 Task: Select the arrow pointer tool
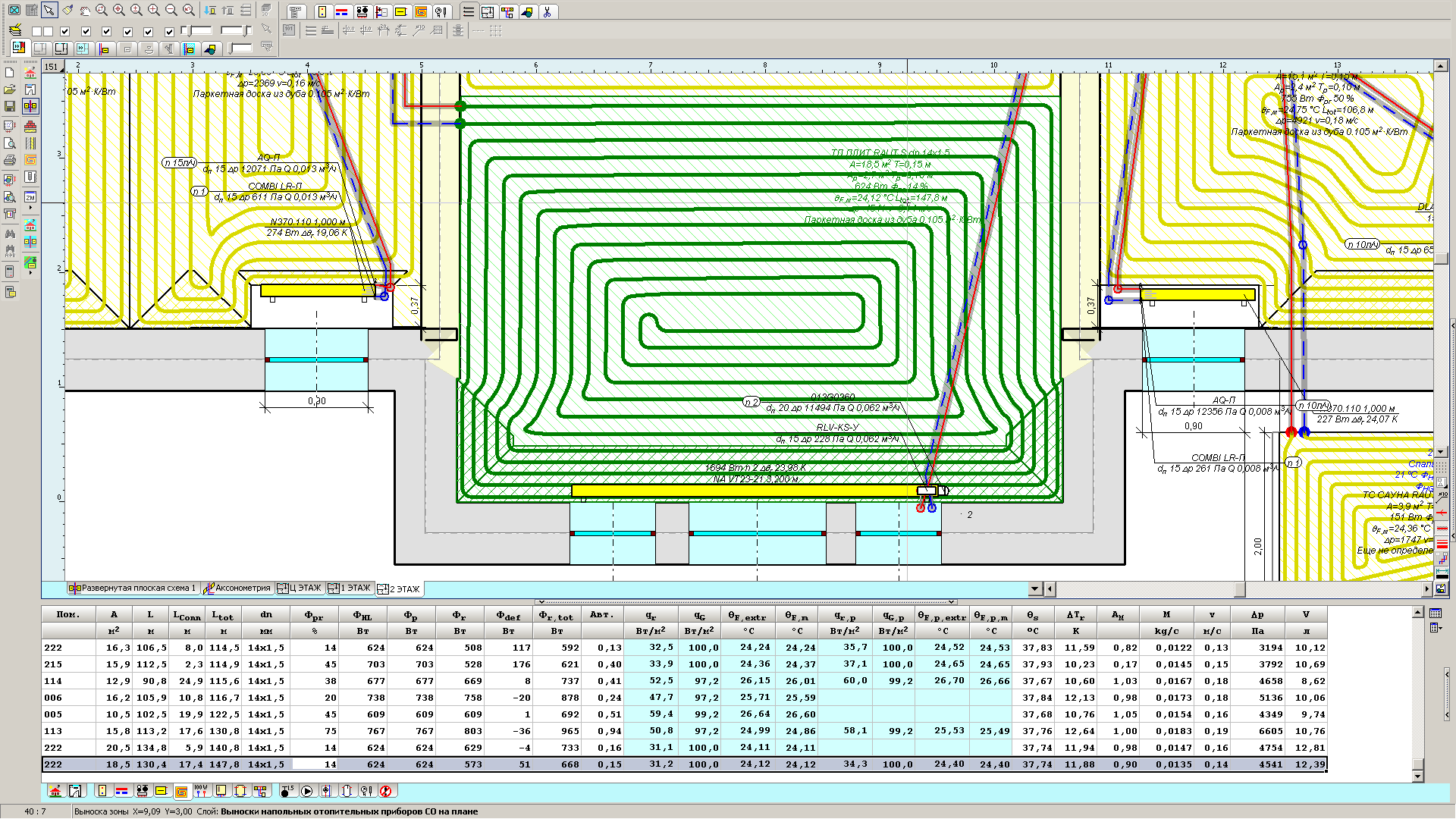pos(49,11)
